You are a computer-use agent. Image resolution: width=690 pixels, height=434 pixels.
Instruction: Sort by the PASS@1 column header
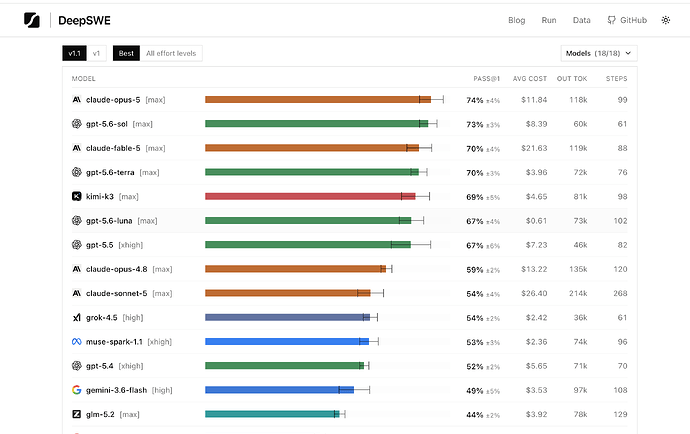coord(486,79)
